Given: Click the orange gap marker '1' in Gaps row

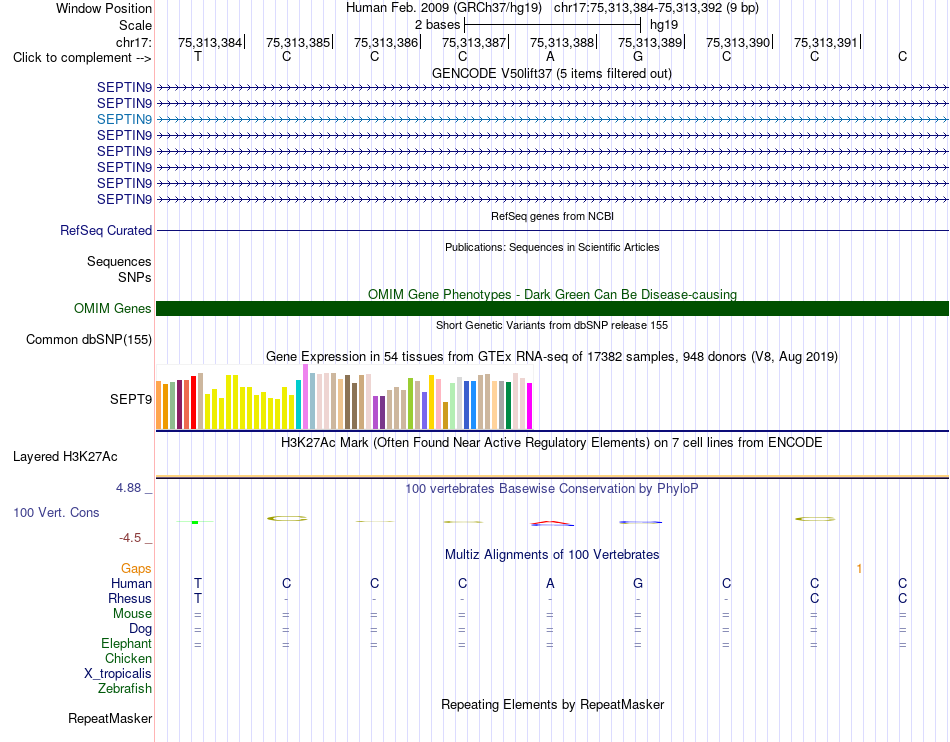Looking at the screenshot, I should pos(859,568).
